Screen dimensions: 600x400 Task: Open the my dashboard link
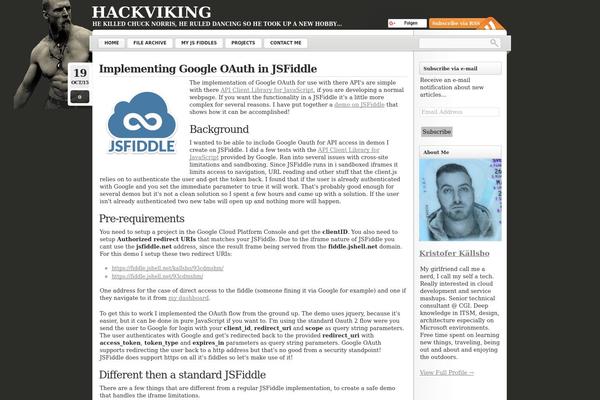pyautogui.click(x=189, y=298)
